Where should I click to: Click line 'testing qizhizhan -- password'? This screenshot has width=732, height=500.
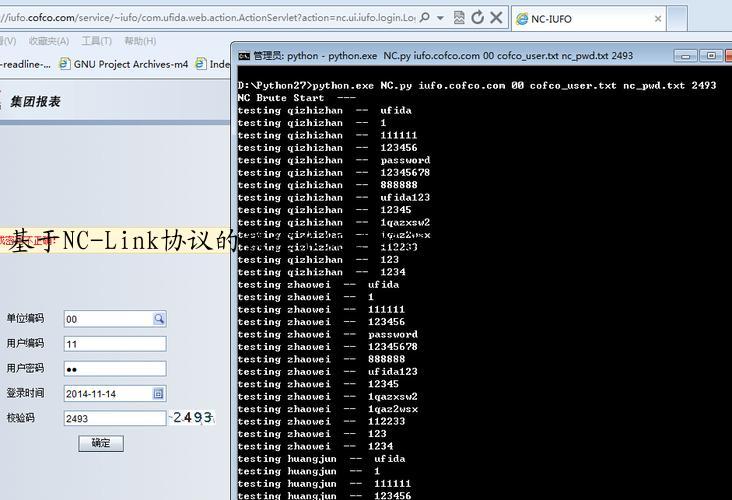[x=333, y=160]
